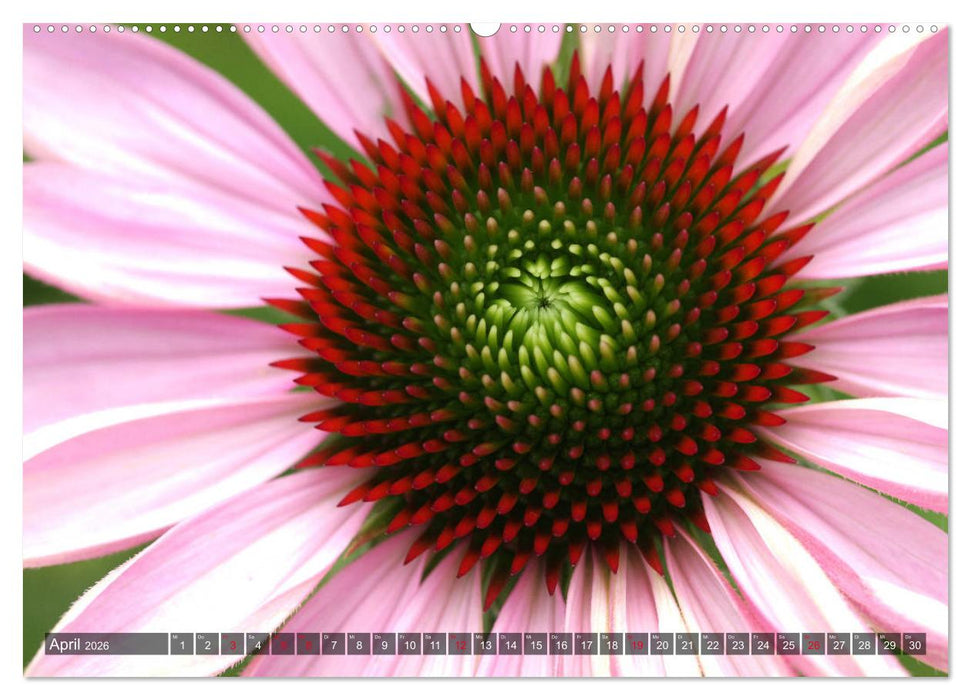
Task: Click date cell 14
Action: (x=510, y=644)
